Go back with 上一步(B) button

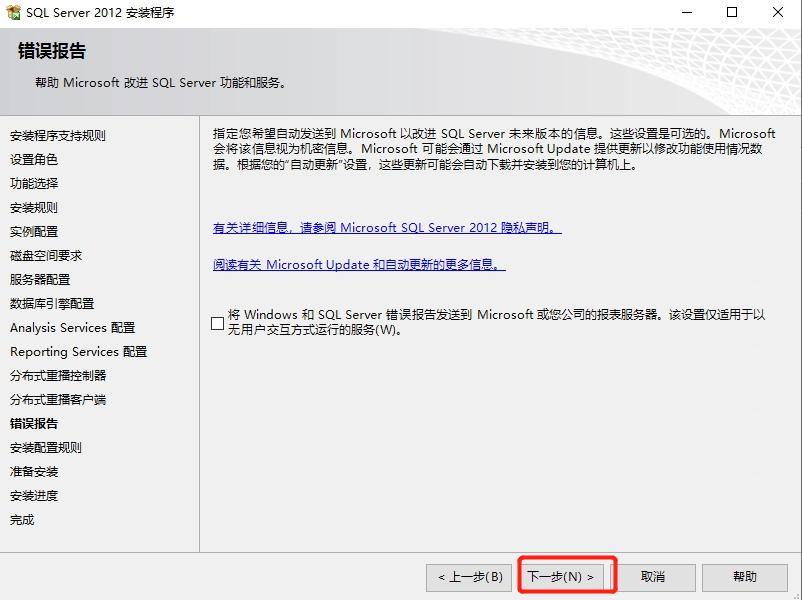(470, 577)
